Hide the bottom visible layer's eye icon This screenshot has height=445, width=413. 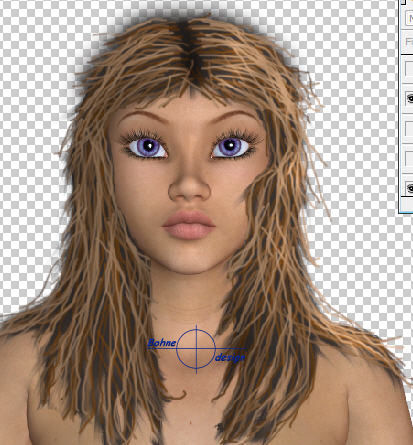click(x=410, y=188)
